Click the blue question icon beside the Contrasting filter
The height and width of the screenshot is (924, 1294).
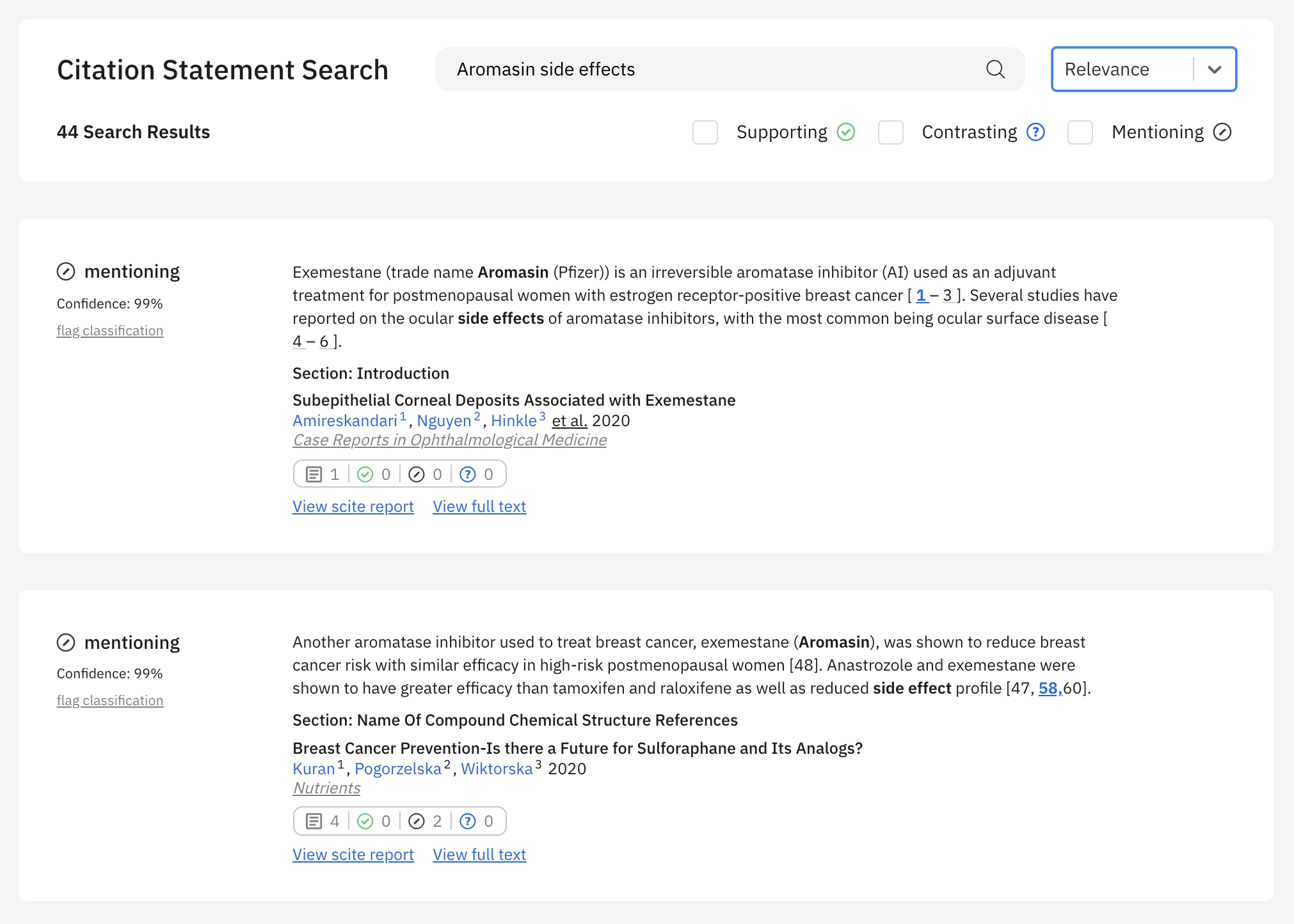pyautogui.click(x=1035, y=132)
